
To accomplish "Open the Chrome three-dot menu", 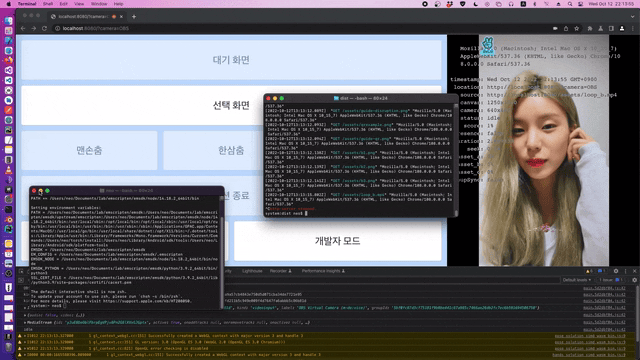I will [633, 29].
